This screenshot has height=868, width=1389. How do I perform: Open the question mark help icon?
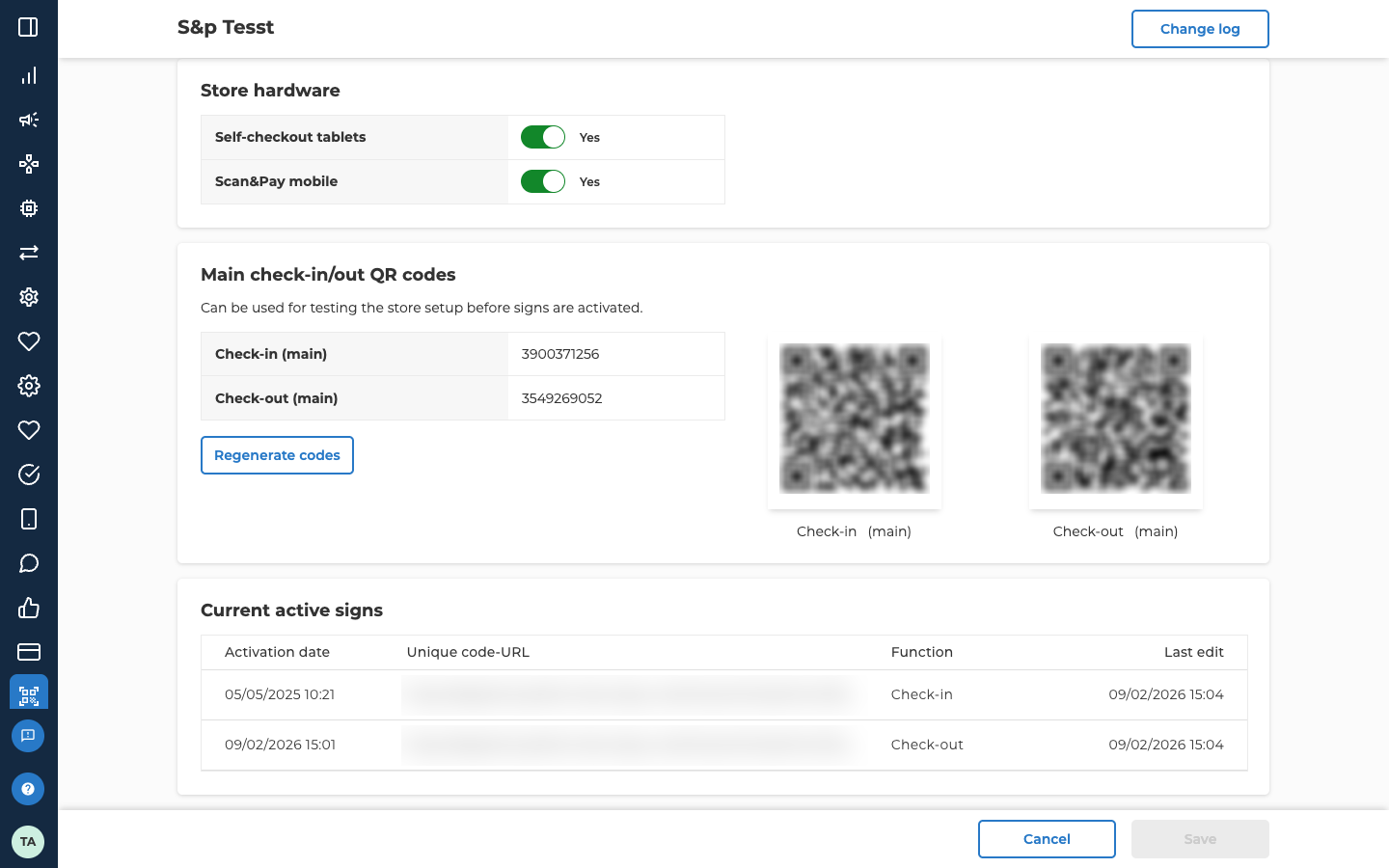click(x=28, y=789)
